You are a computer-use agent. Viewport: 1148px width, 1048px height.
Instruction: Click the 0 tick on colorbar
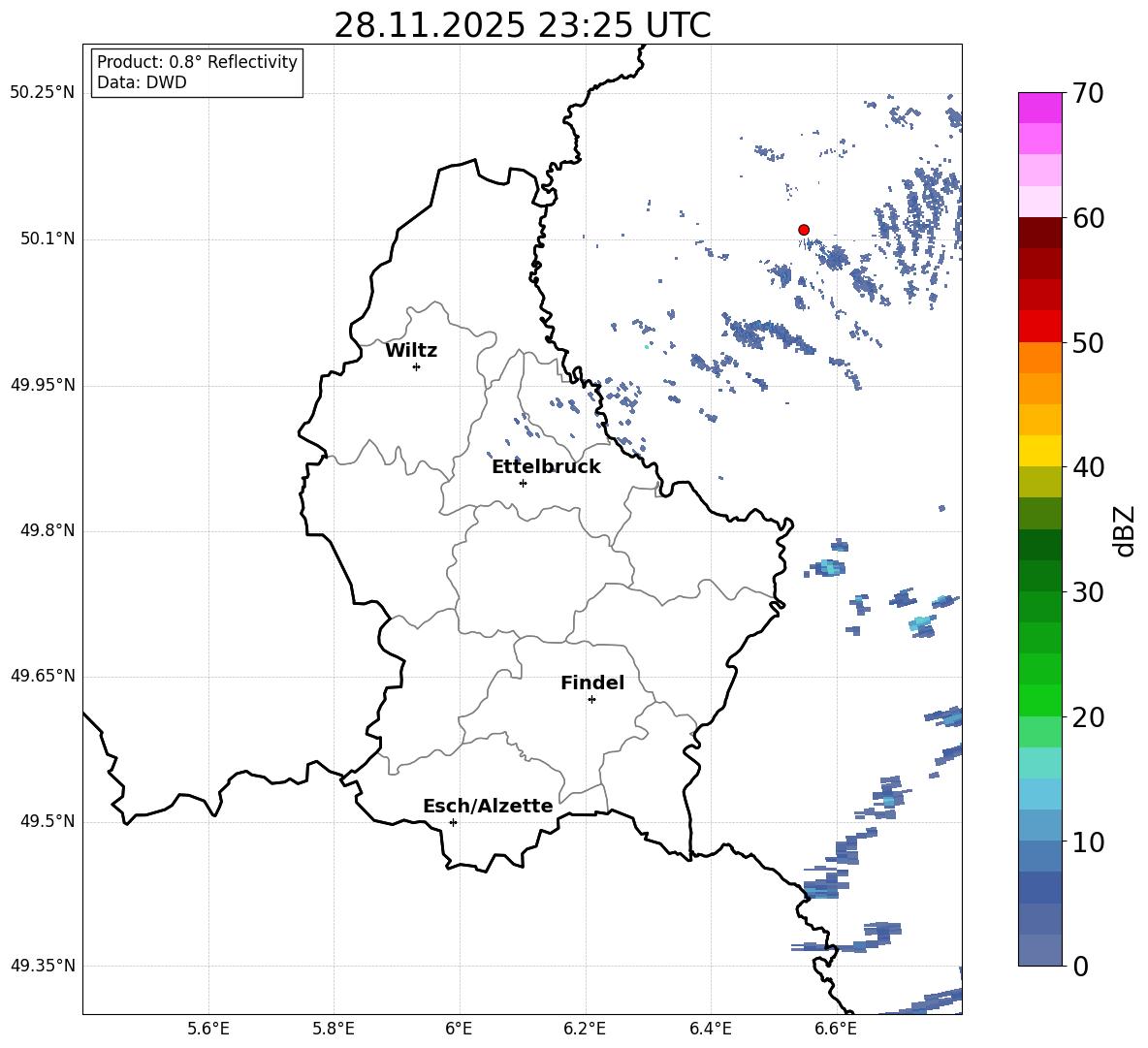click(1080, 966)
